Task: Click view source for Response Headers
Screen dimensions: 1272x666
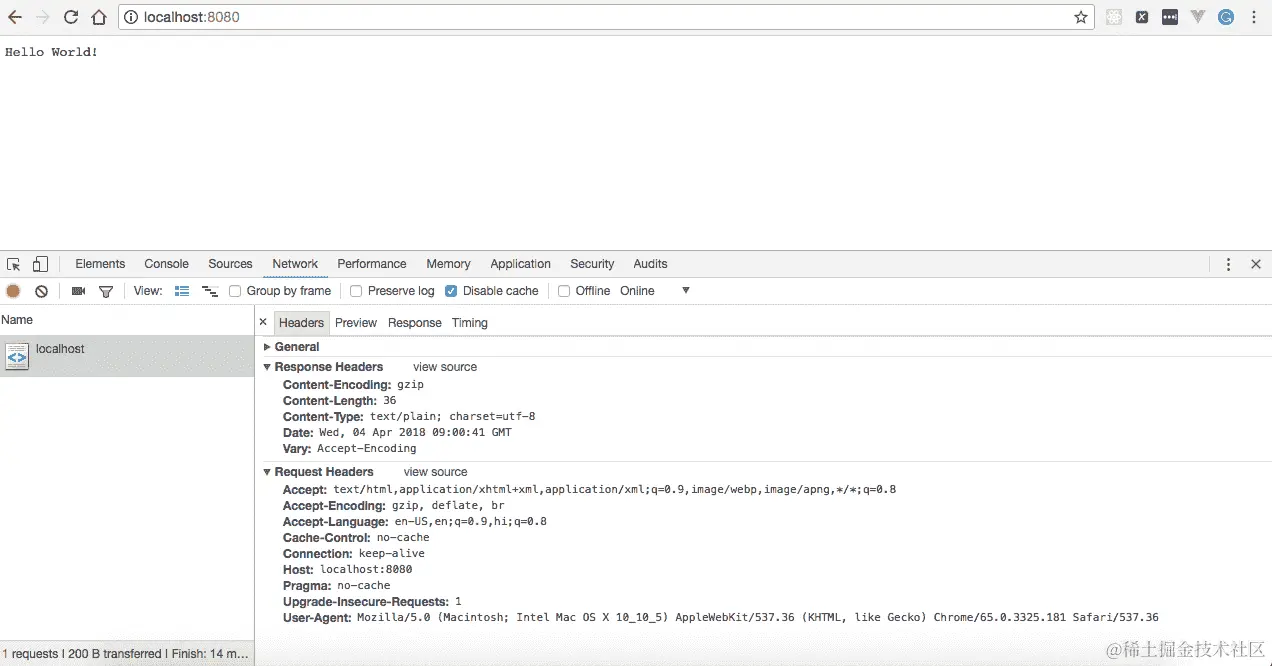Action: click(x=445, y=367)
